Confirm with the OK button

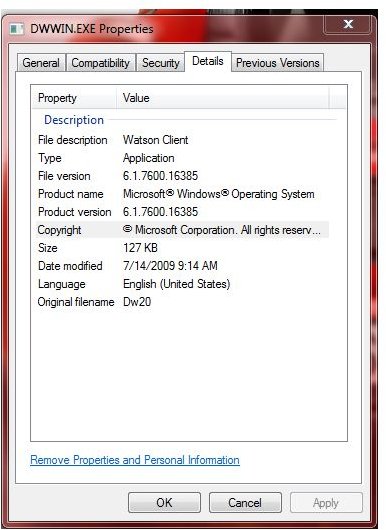[164, 503]
